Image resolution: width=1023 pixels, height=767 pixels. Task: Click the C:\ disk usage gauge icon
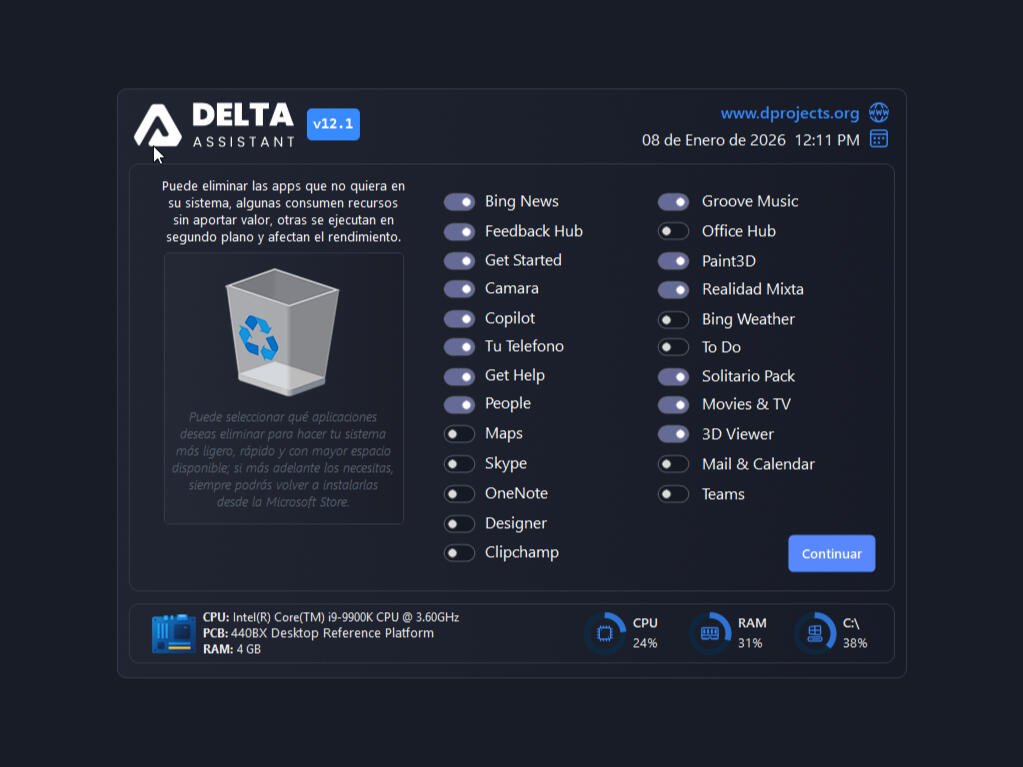815,633
